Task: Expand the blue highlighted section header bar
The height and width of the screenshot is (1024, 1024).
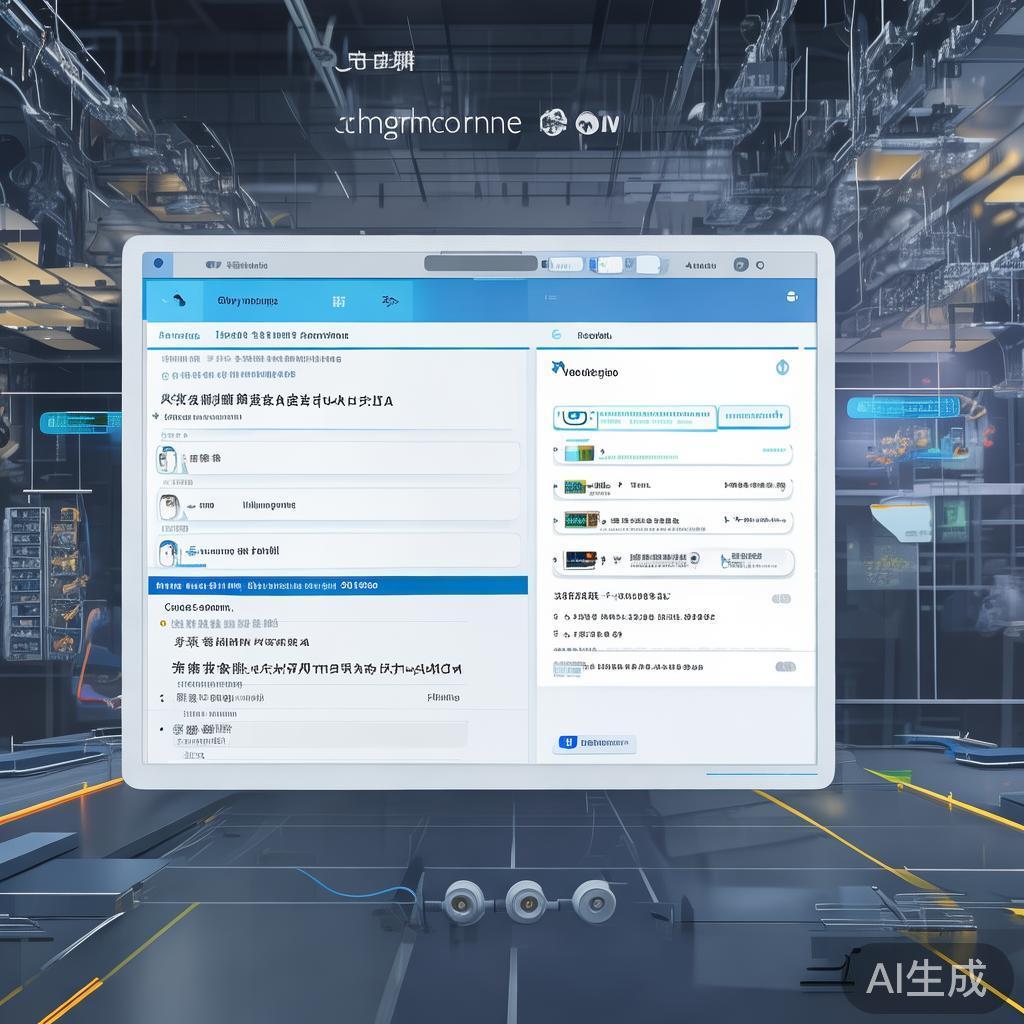Action: 337,585
